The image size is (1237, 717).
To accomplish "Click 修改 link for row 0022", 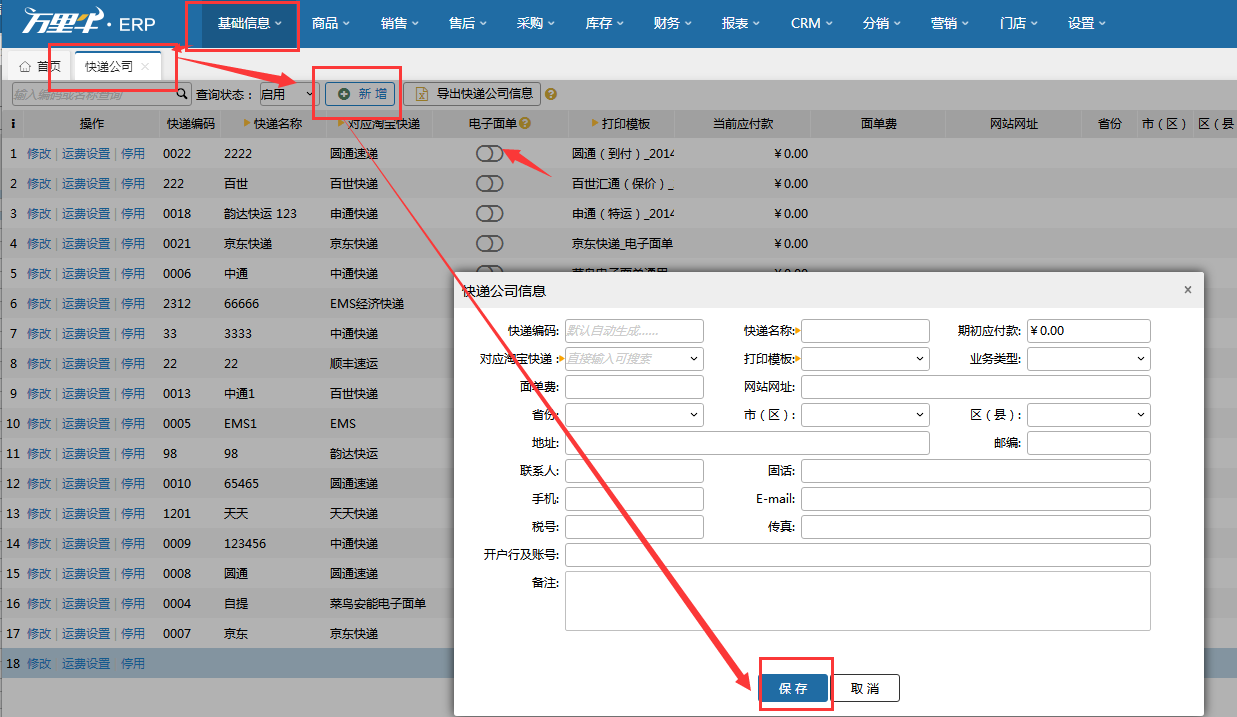I will click(38, 154).
